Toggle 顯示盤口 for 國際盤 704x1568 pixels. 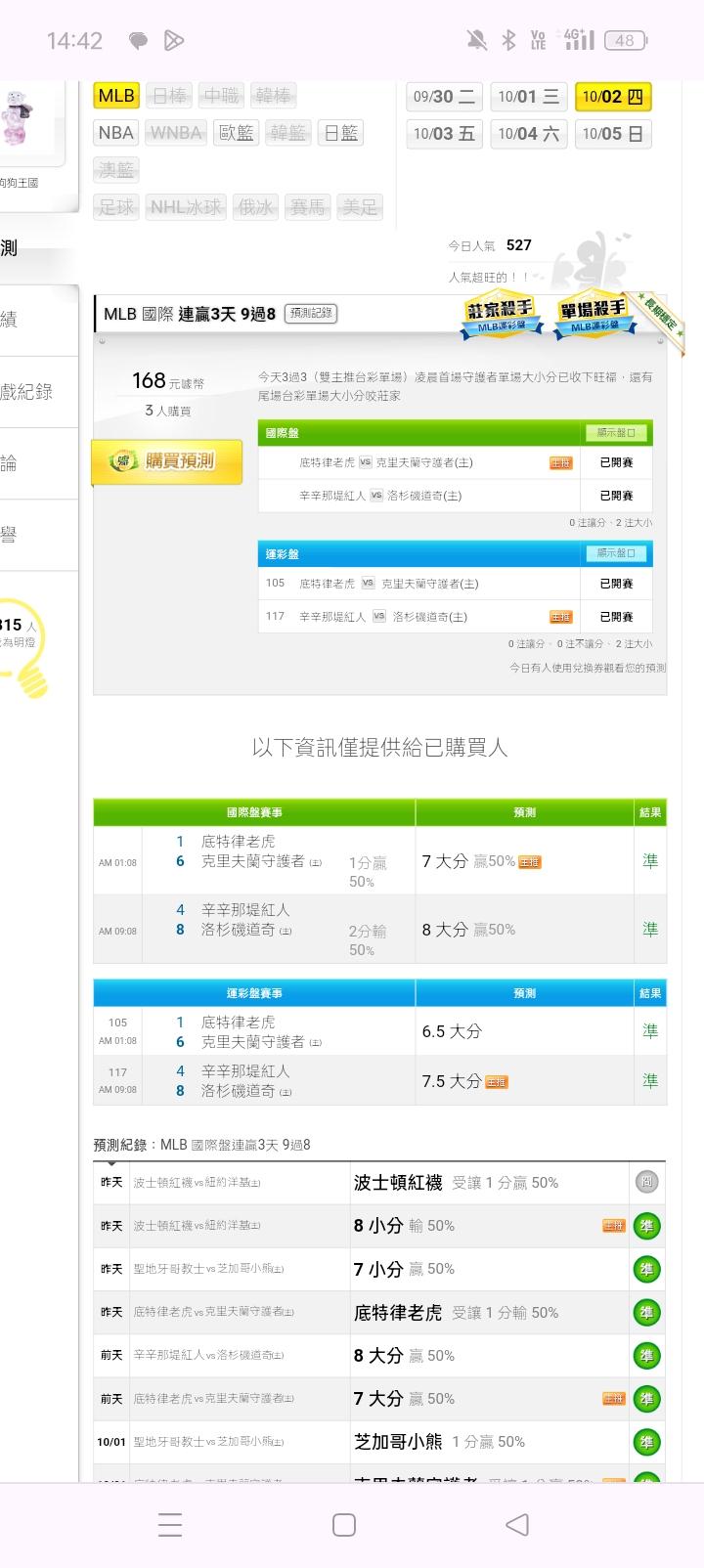[x=616, y=432]
